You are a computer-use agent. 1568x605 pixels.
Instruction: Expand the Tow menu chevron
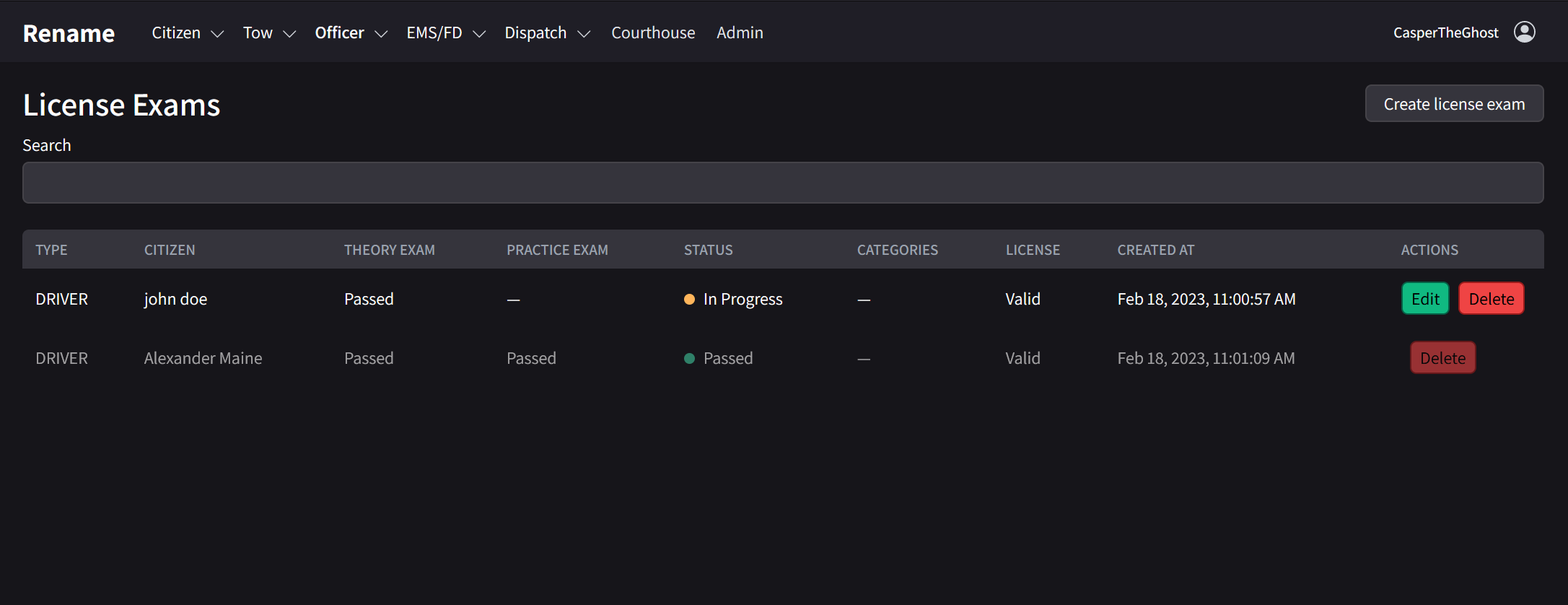coord(289,34)
